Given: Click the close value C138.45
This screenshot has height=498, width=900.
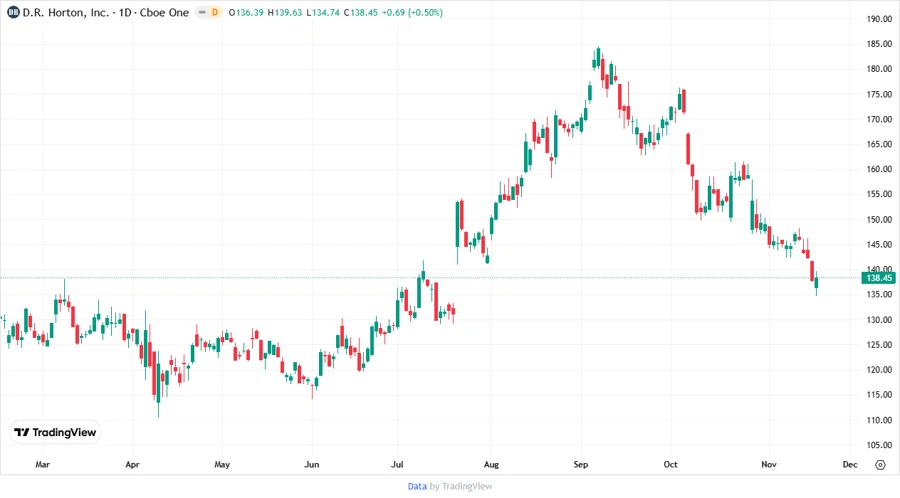Looking at the screenshot, I should 360,12.
